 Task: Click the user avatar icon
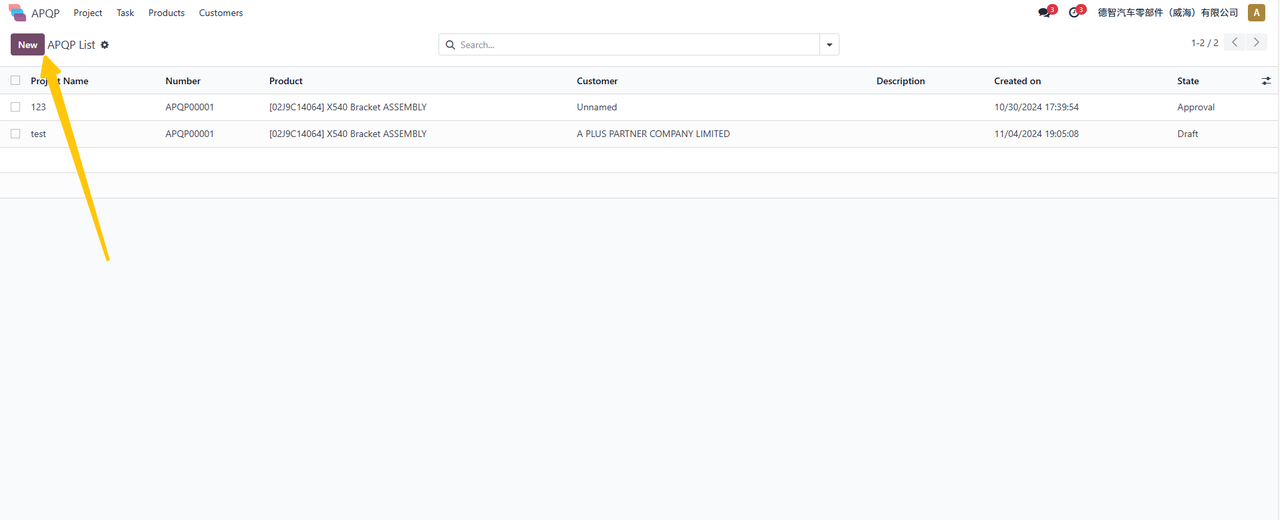click(x=1256, y=13)
